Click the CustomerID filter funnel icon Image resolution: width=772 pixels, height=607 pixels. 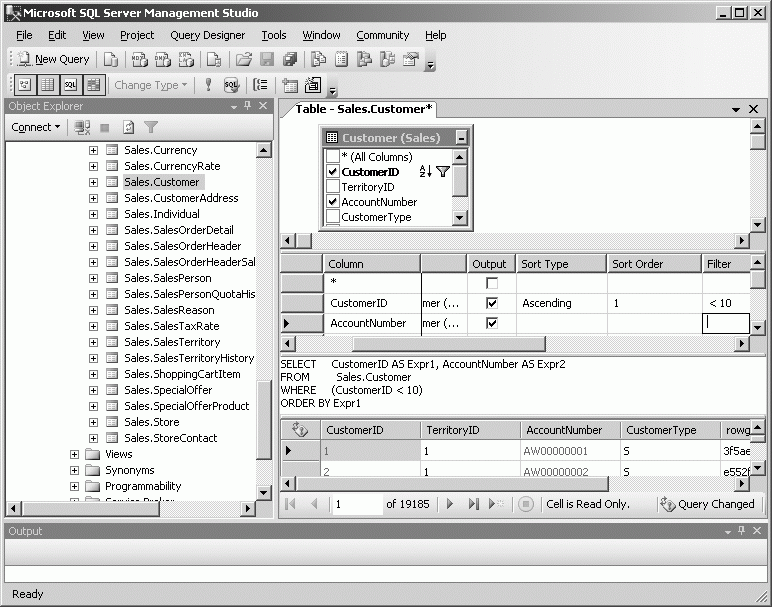[443, 172]
